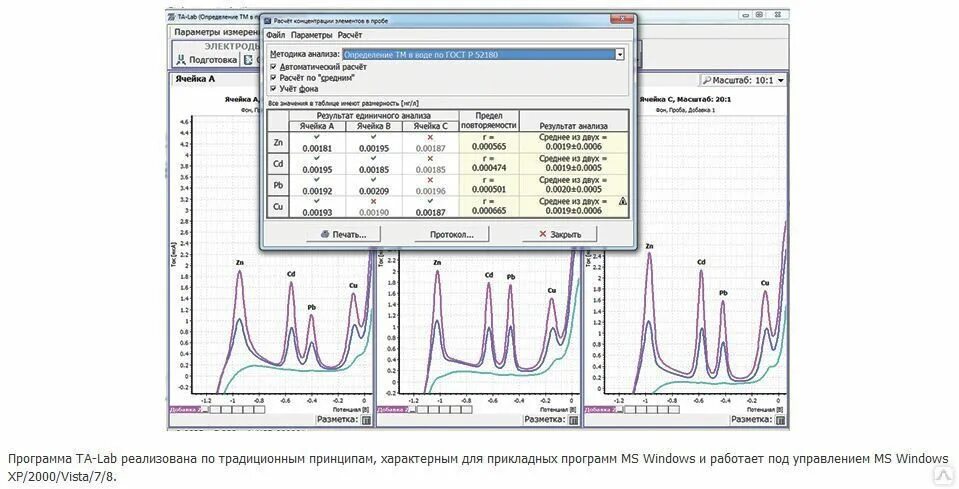The width and height of the screenshot is (959, 489).
Task: Click the Zn row header
Action: [278, 142]
